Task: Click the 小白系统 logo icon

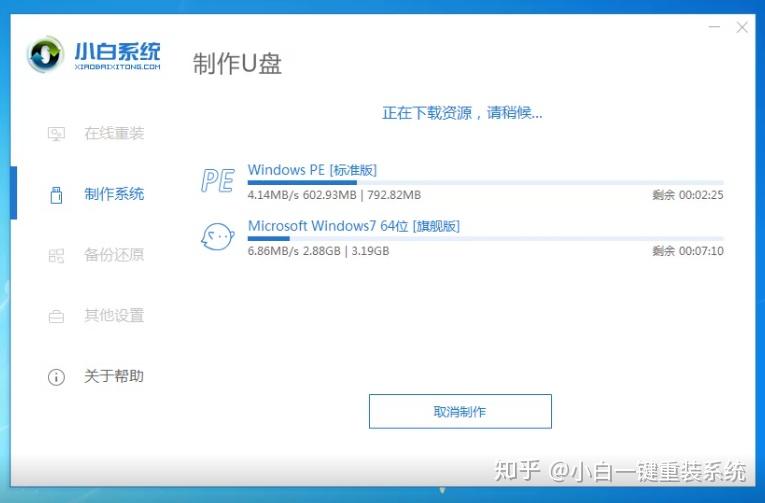Action: point(45,54)
